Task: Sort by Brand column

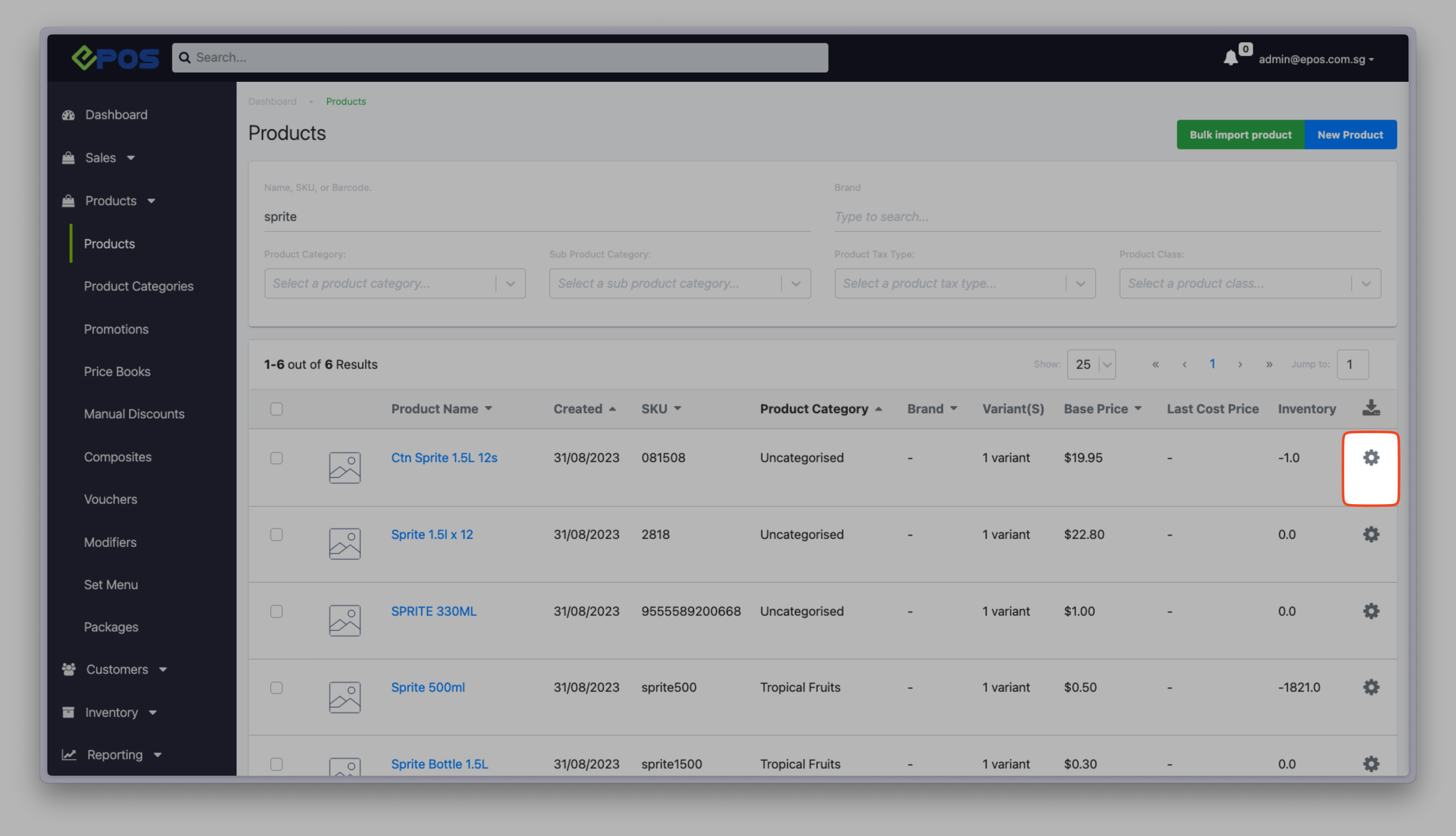Action: click(932, 409)
